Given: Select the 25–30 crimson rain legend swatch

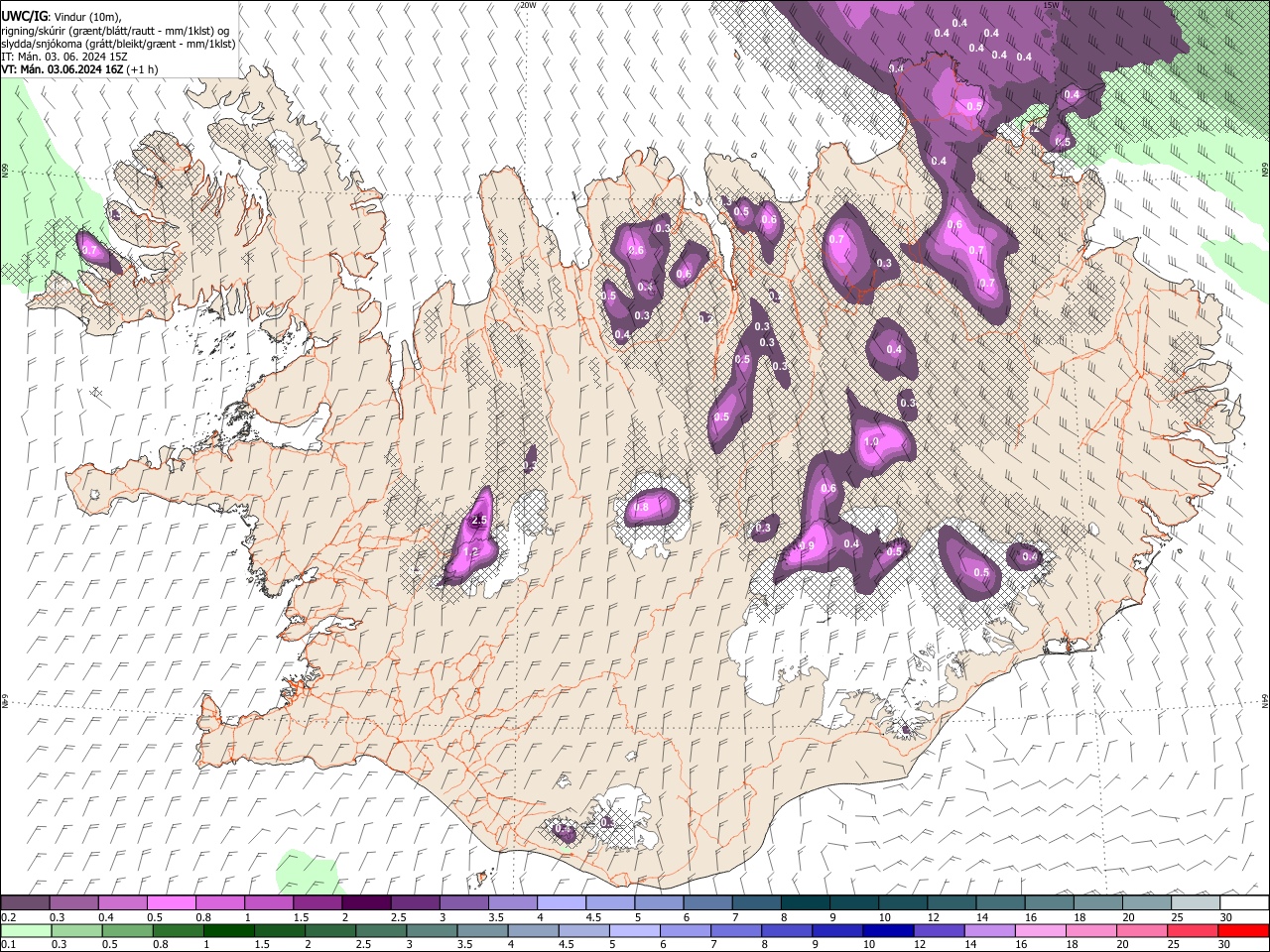Looking at the screenshot, I should (1191, 930).
